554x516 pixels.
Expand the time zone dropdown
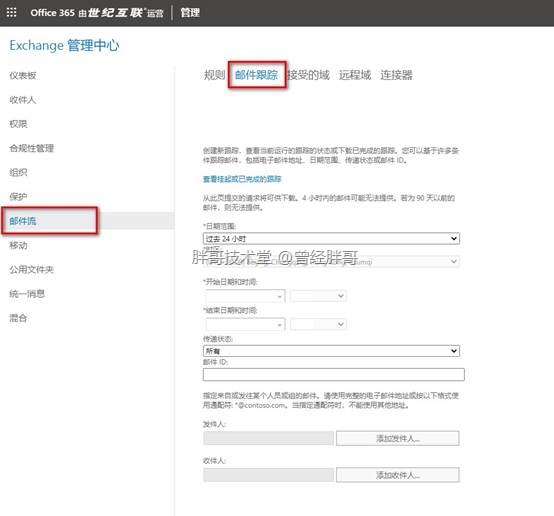point(331,262)
